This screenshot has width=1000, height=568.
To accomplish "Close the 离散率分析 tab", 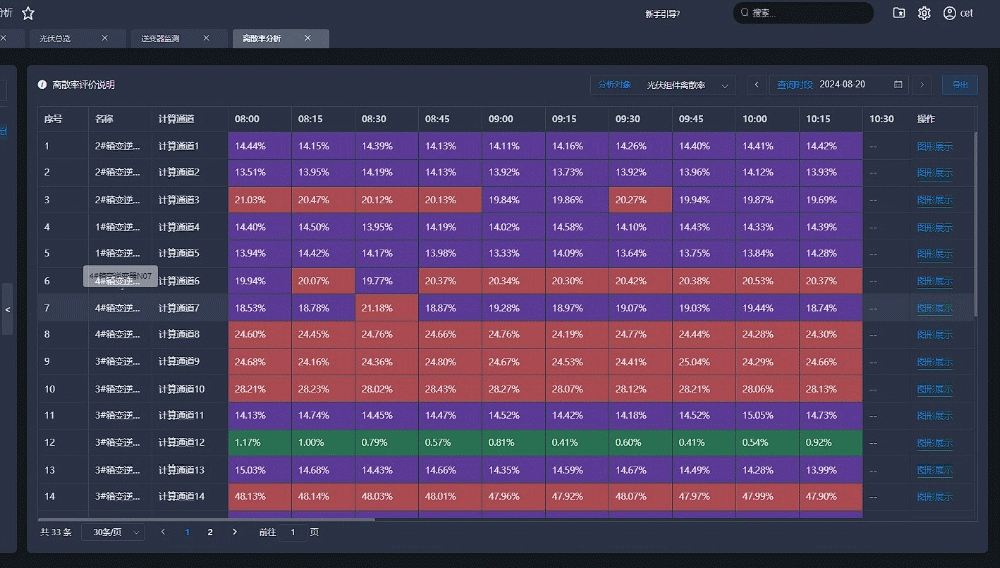I will 308,38.
